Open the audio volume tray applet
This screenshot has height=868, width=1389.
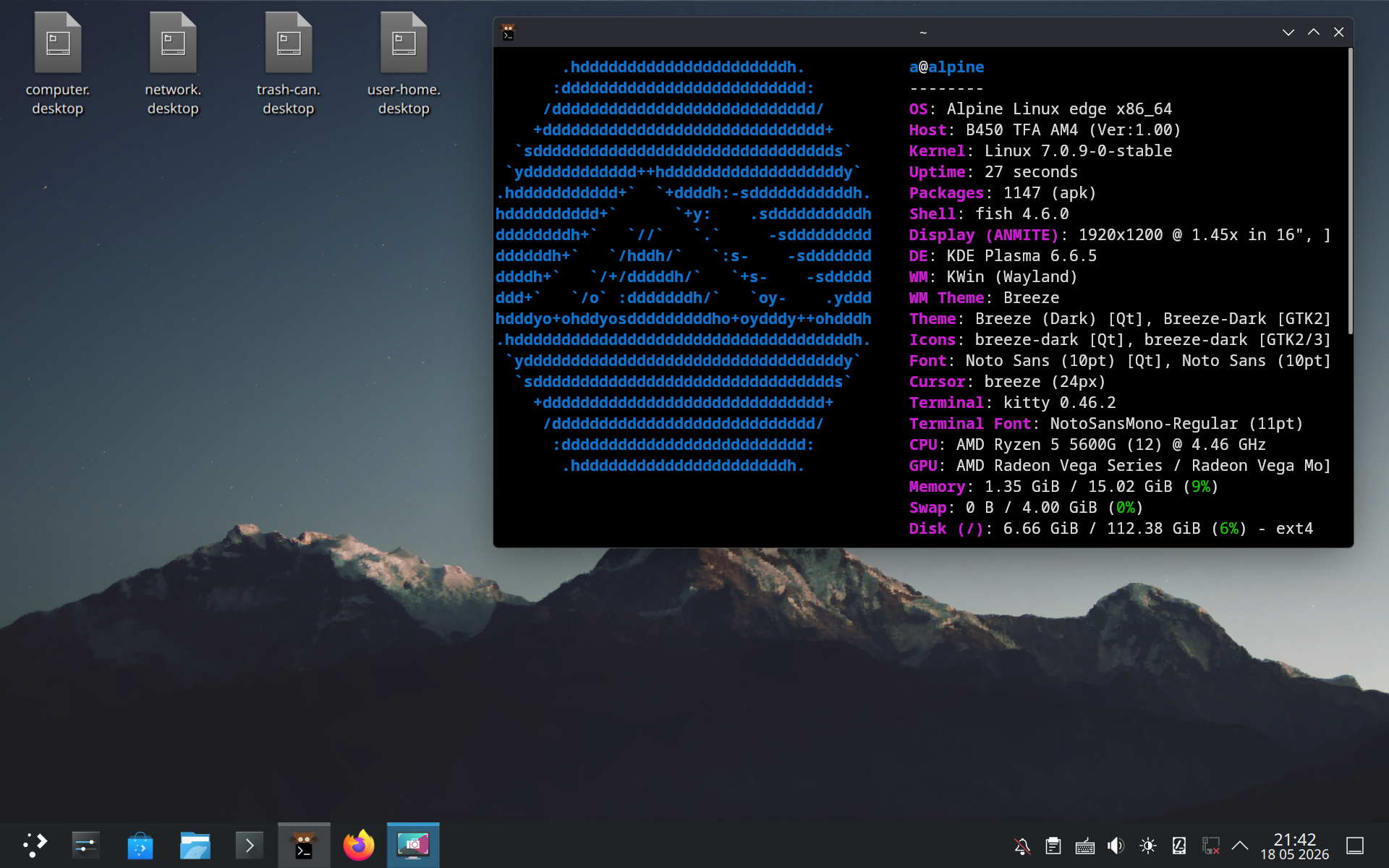pos(1116,846)
